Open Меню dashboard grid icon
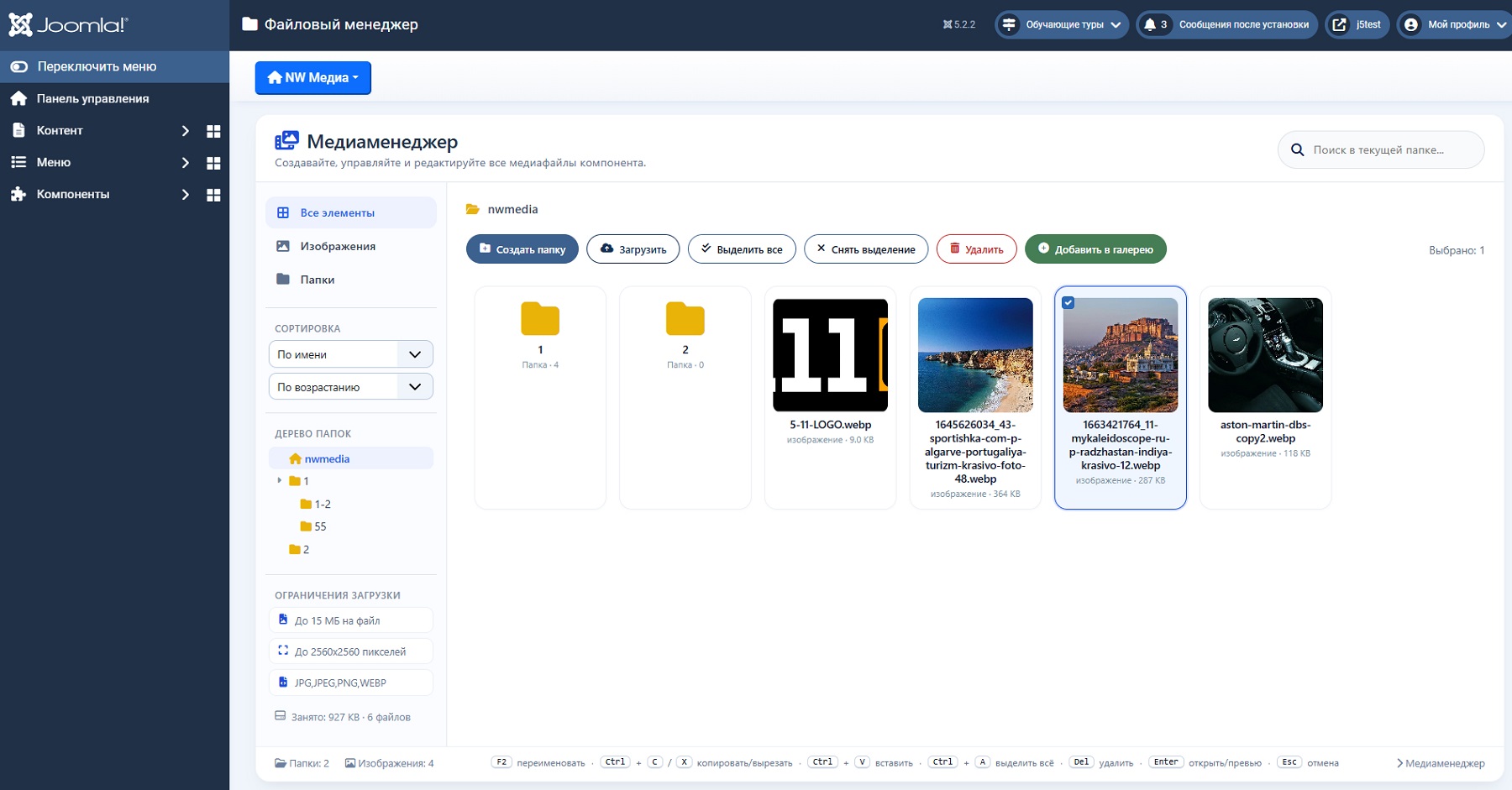Viewport: 1512px width, 790px height. coord(213,163)
